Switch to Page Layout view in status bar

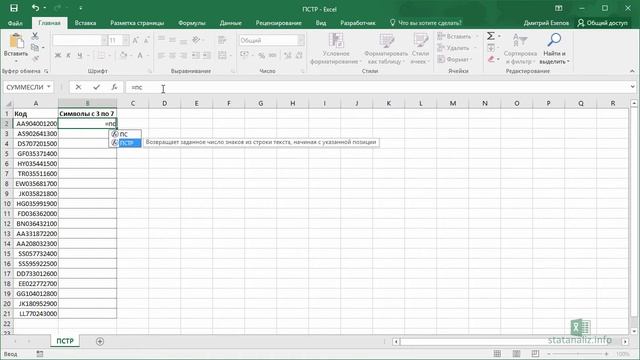click(516, 353)
